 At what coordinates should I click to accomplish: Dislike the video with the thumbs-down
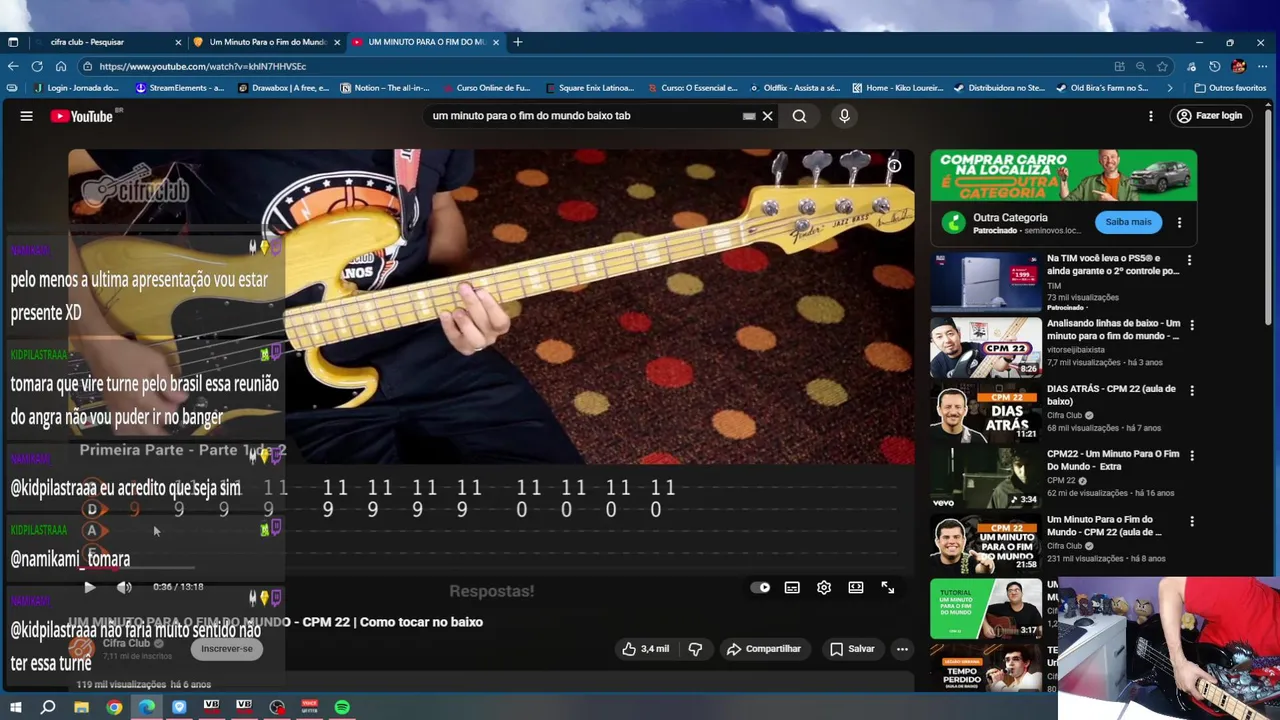(695, 649)
